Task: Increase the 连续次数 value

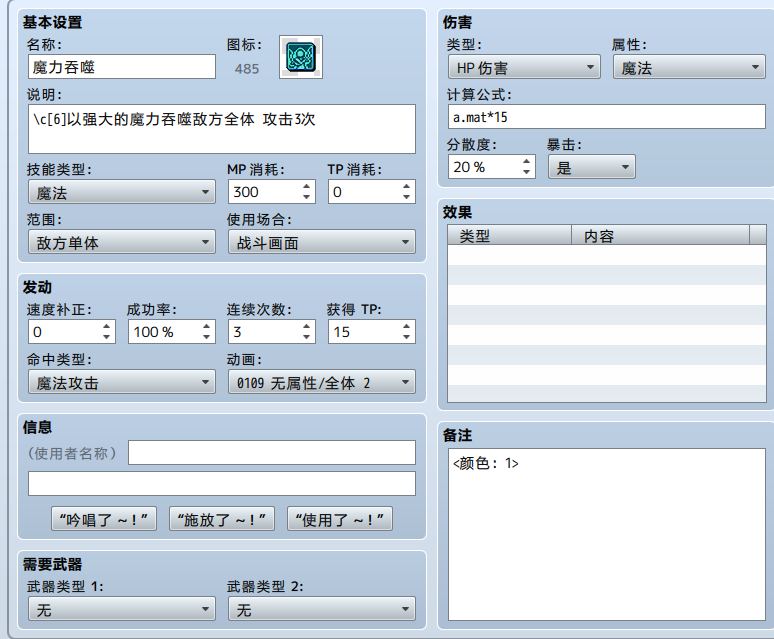Action: [307, 327]
